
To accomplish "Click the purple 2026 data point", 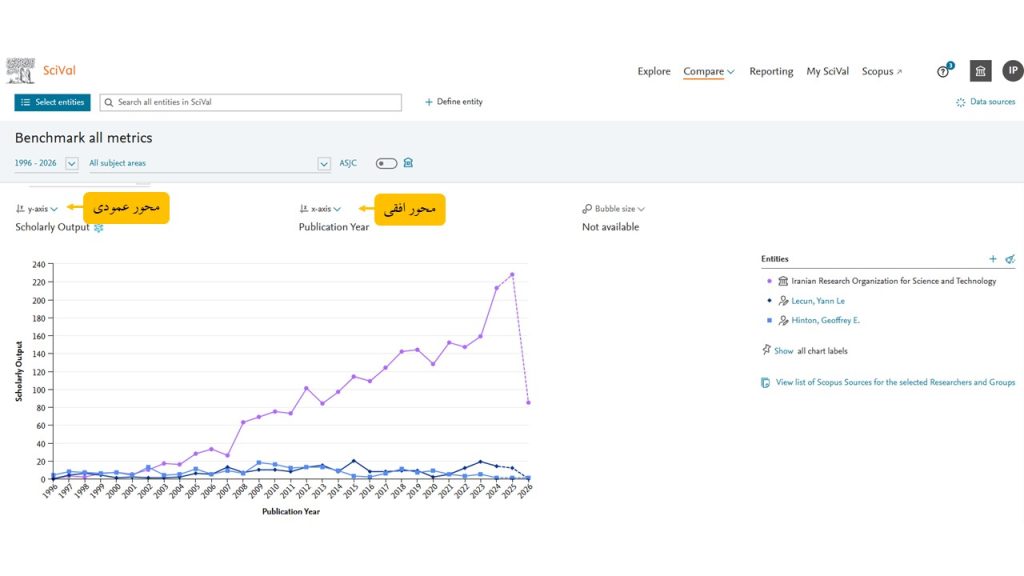I will pos(528,402).
